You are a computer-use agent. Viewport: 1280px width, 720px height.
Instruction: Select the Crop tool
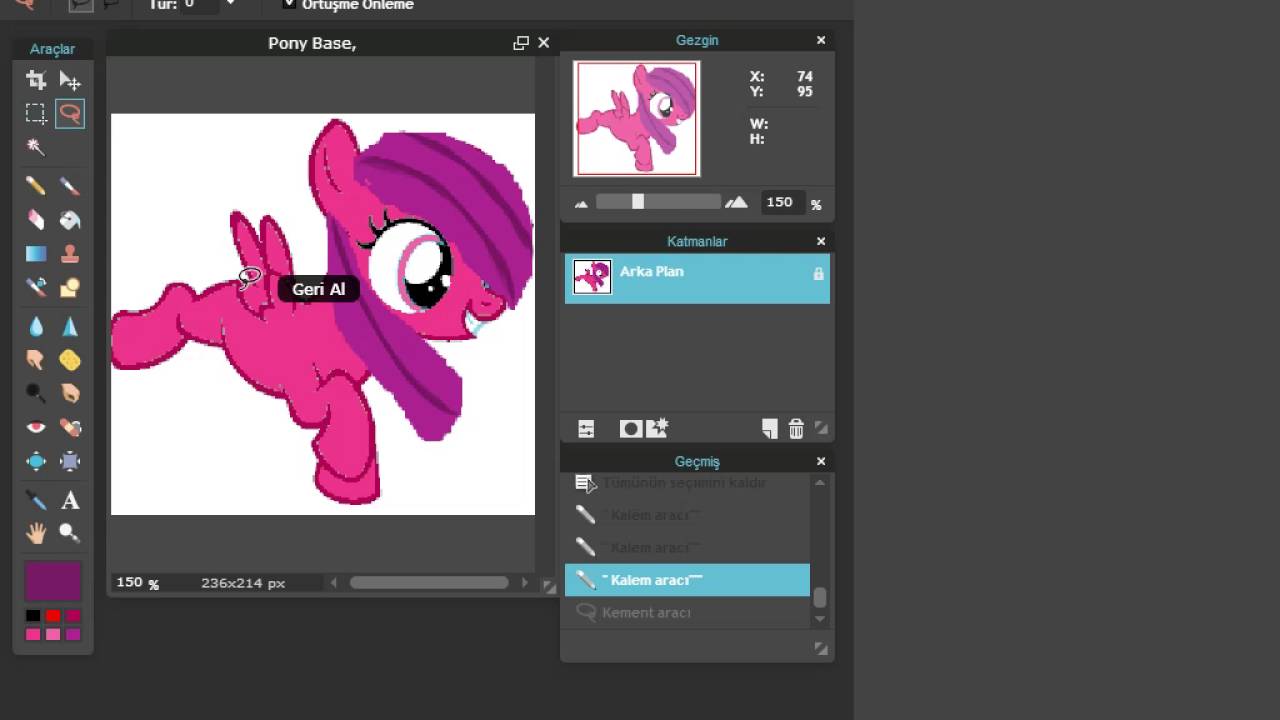[36, 80]
